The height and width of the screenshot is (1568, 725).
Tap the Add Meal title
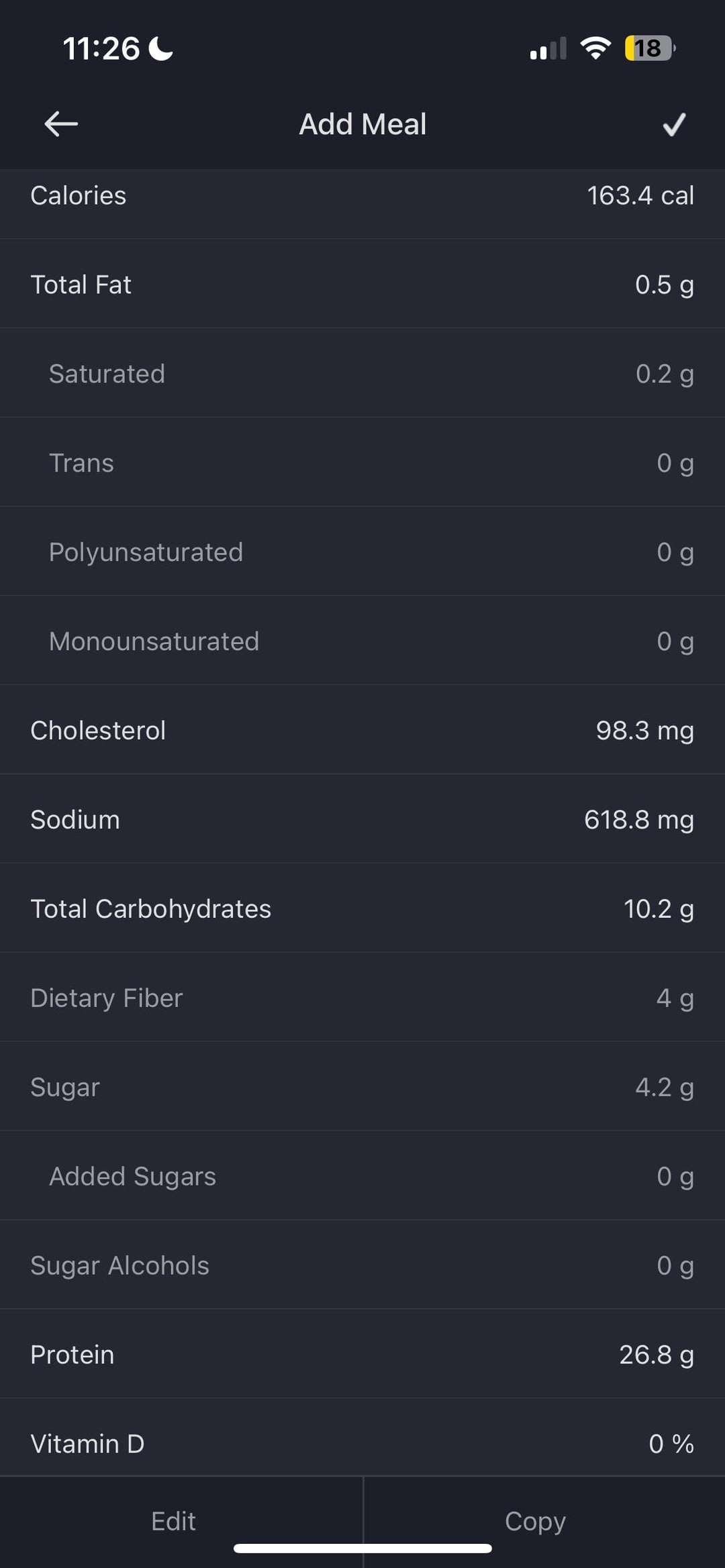[x=362, y=124]
